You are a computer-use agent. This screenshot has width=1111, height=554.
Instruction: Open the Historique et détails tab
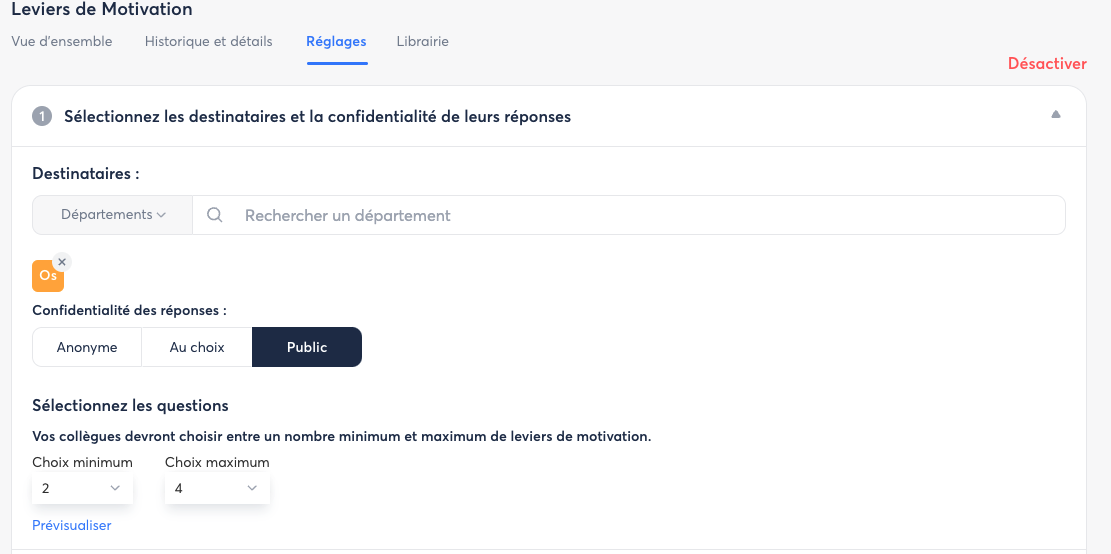point(208,42)
